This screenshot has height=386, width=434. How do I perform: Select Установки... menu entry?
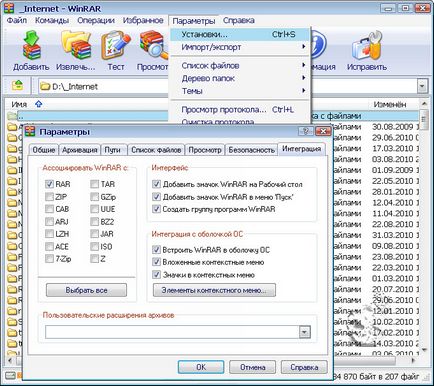240,34
